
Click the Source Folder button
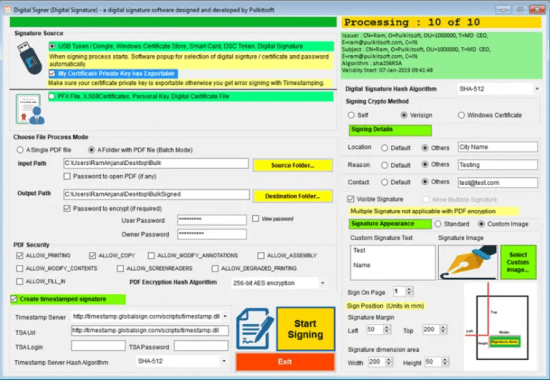click(293, 165)
